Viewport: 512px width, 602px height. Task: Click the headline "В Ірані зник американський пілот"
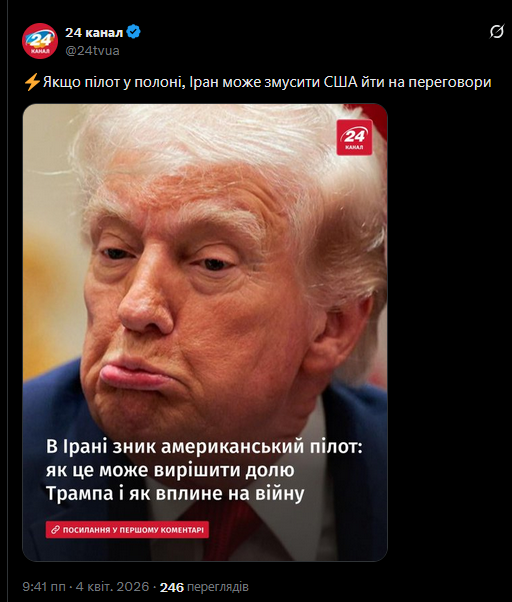pyautogui.click(x=204, y=447)
